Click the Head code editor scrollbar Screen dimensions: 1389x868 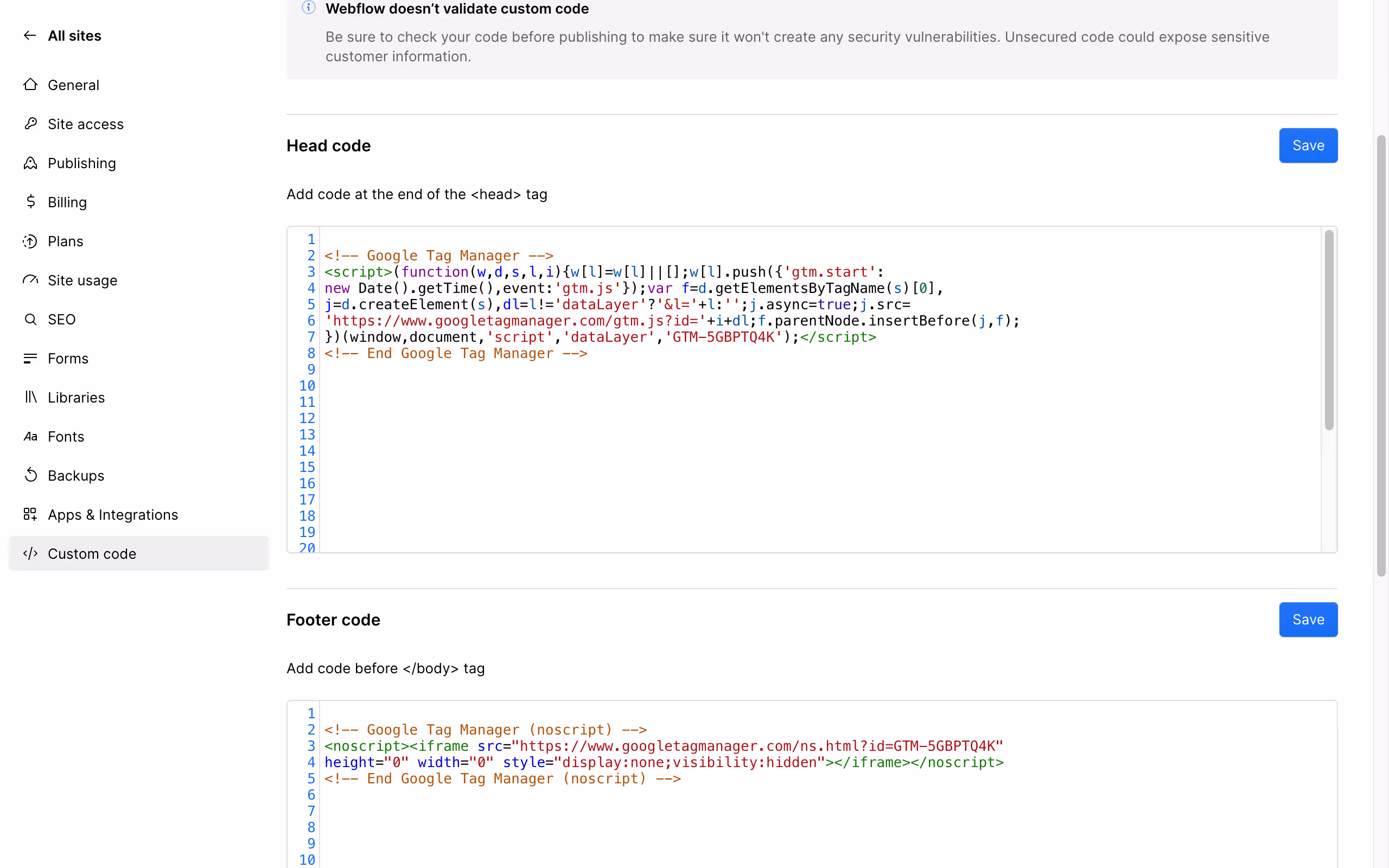click(1329, 330)
